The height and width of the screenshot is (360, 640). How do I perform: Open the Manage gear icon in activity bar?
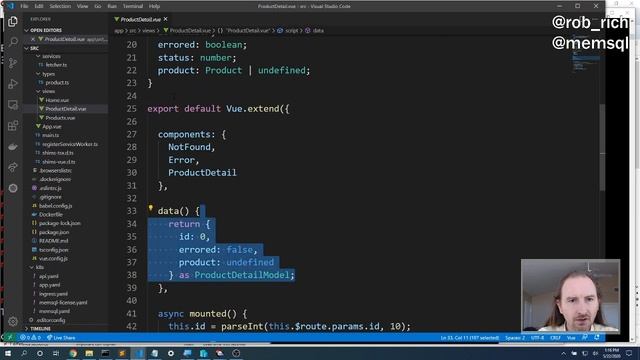click(13, 321)
